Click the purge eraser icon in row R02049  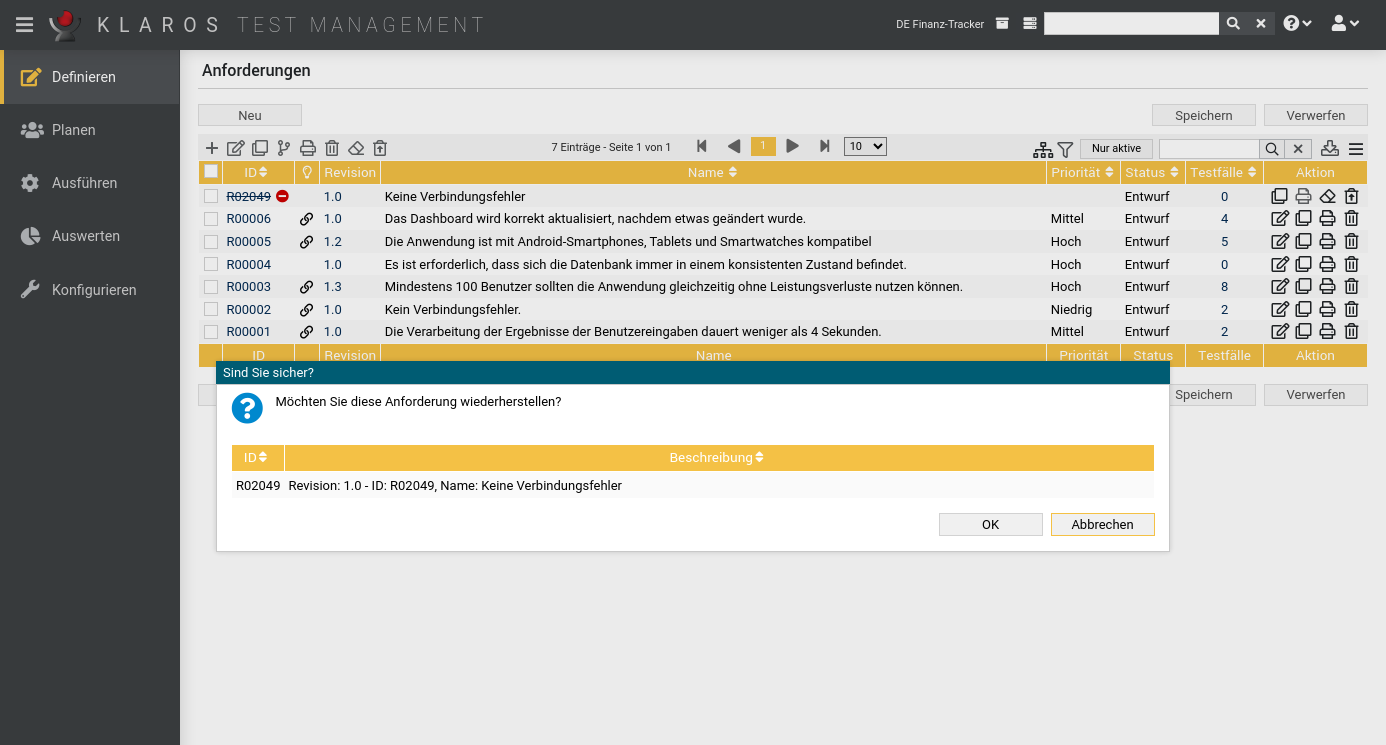pyautogui.click(x=1327, y=197)
